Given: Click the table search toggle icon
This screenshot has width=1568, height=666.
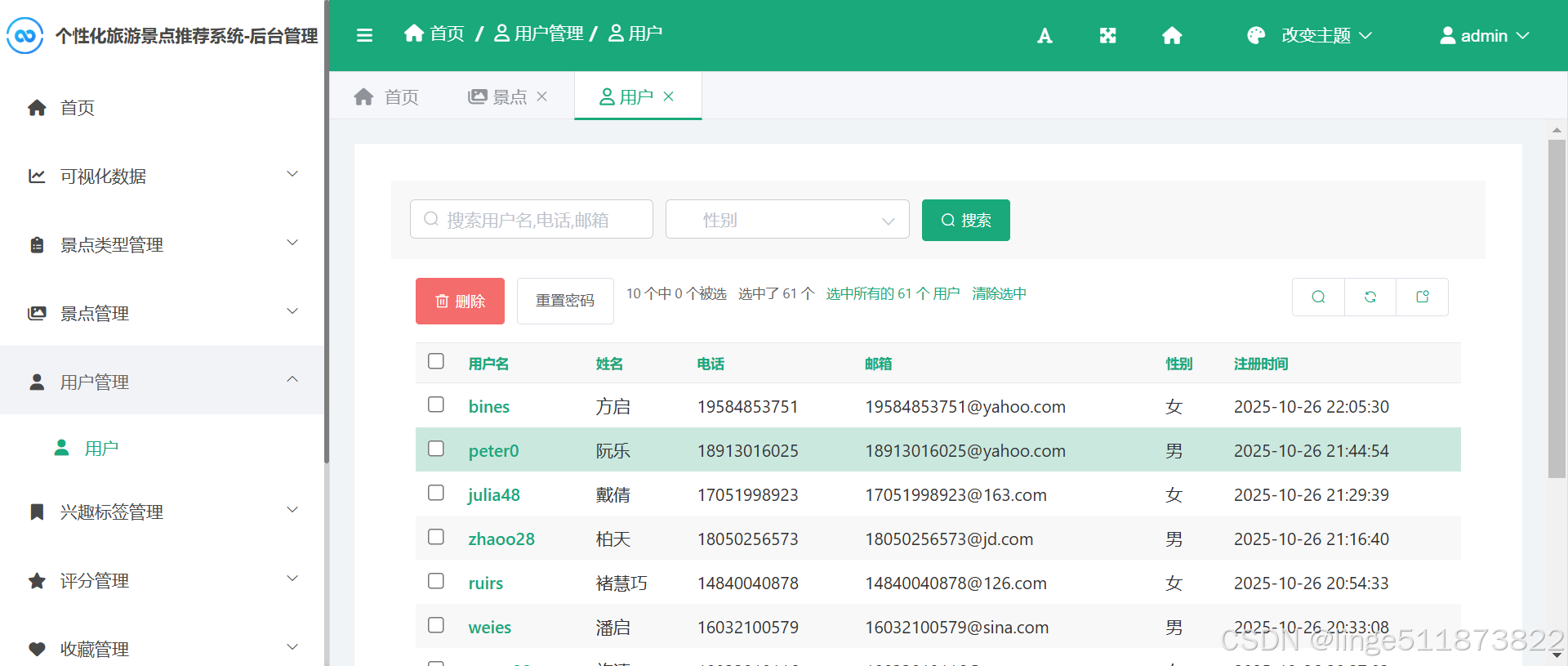Looking at the screenshot, I should (1318, 297).
